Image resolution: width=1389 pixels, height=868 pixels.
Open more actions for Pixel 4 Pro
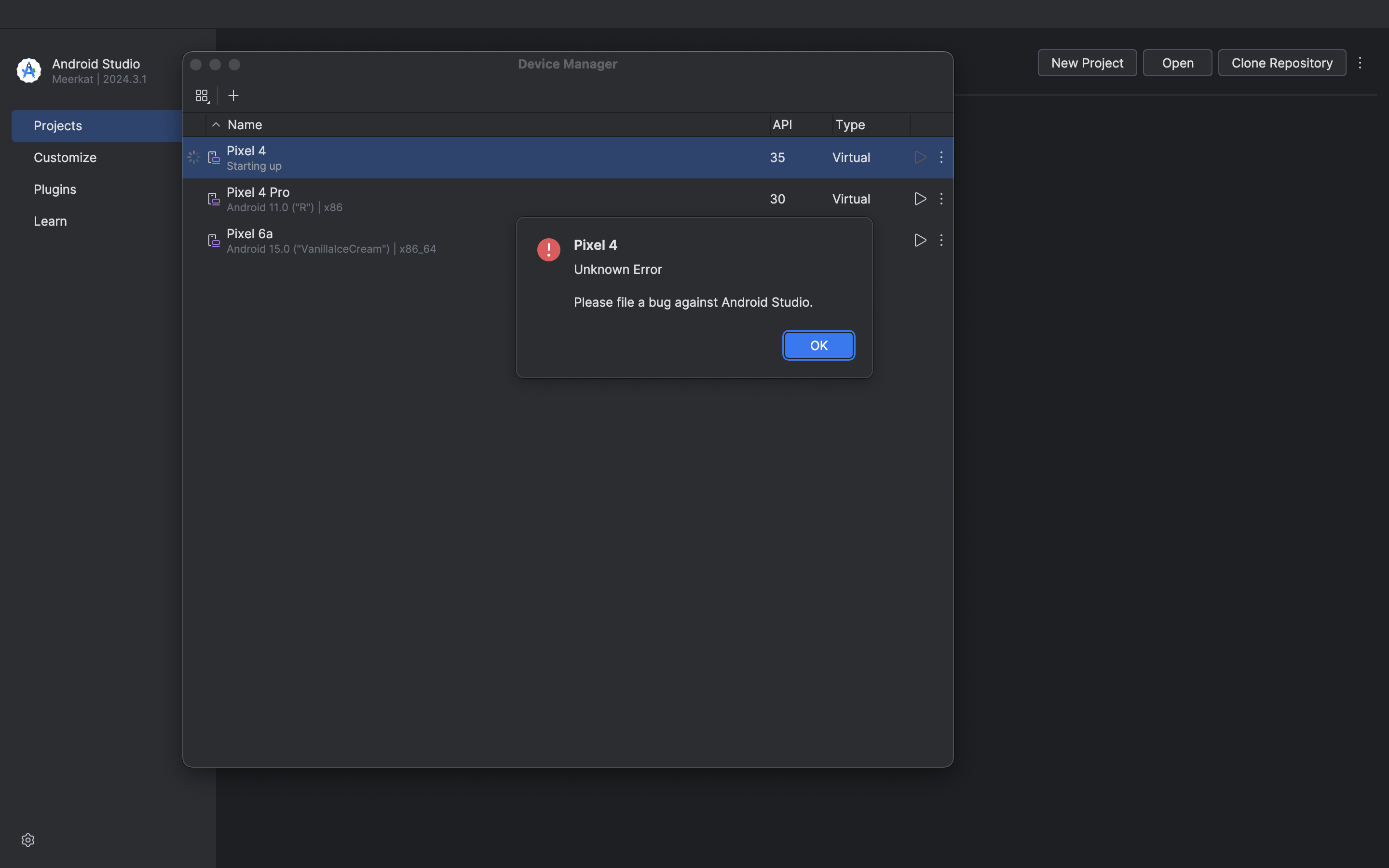pyautogui.click(x=941, y=199)
